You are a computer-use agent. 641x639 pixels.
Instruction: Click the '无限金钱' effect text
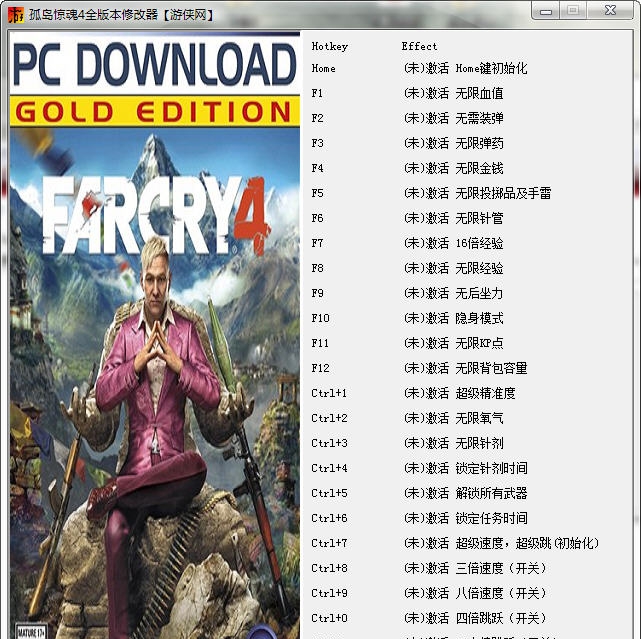point(479,168)
